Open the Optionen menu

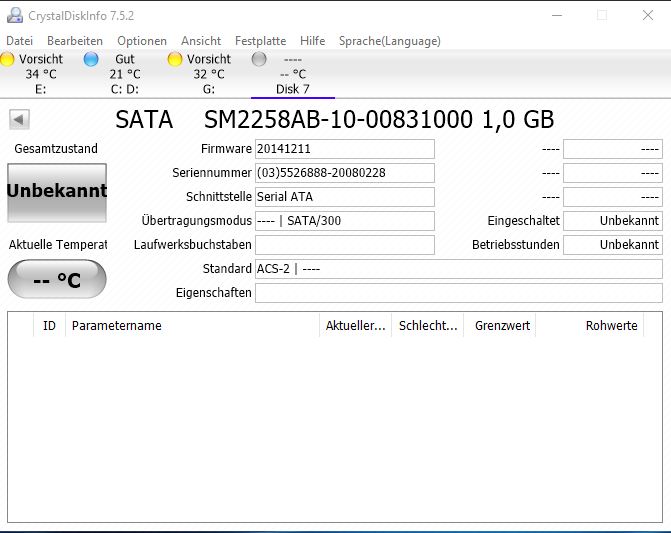pyautogui.click(x=142, y=41)
